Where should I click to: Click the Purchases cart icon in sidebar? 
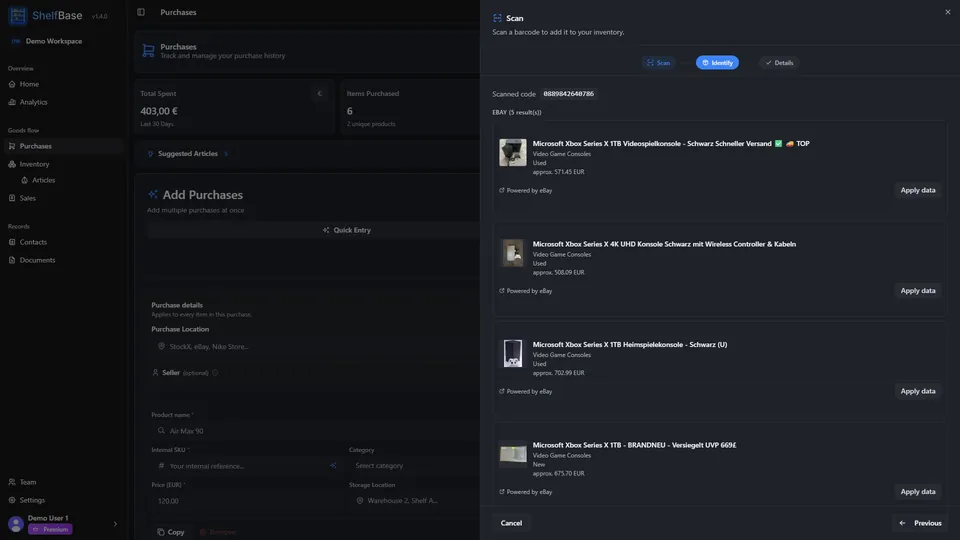pyautogui.click(x=12, y=146)
